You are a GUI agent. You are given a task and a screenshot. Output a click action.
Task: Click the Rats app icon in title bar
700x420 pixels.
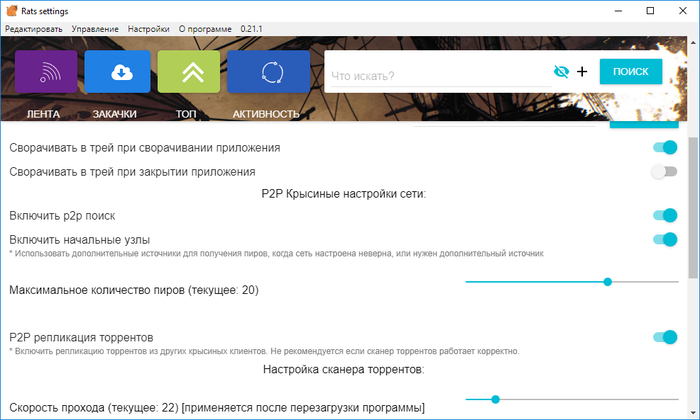[12, 10]
